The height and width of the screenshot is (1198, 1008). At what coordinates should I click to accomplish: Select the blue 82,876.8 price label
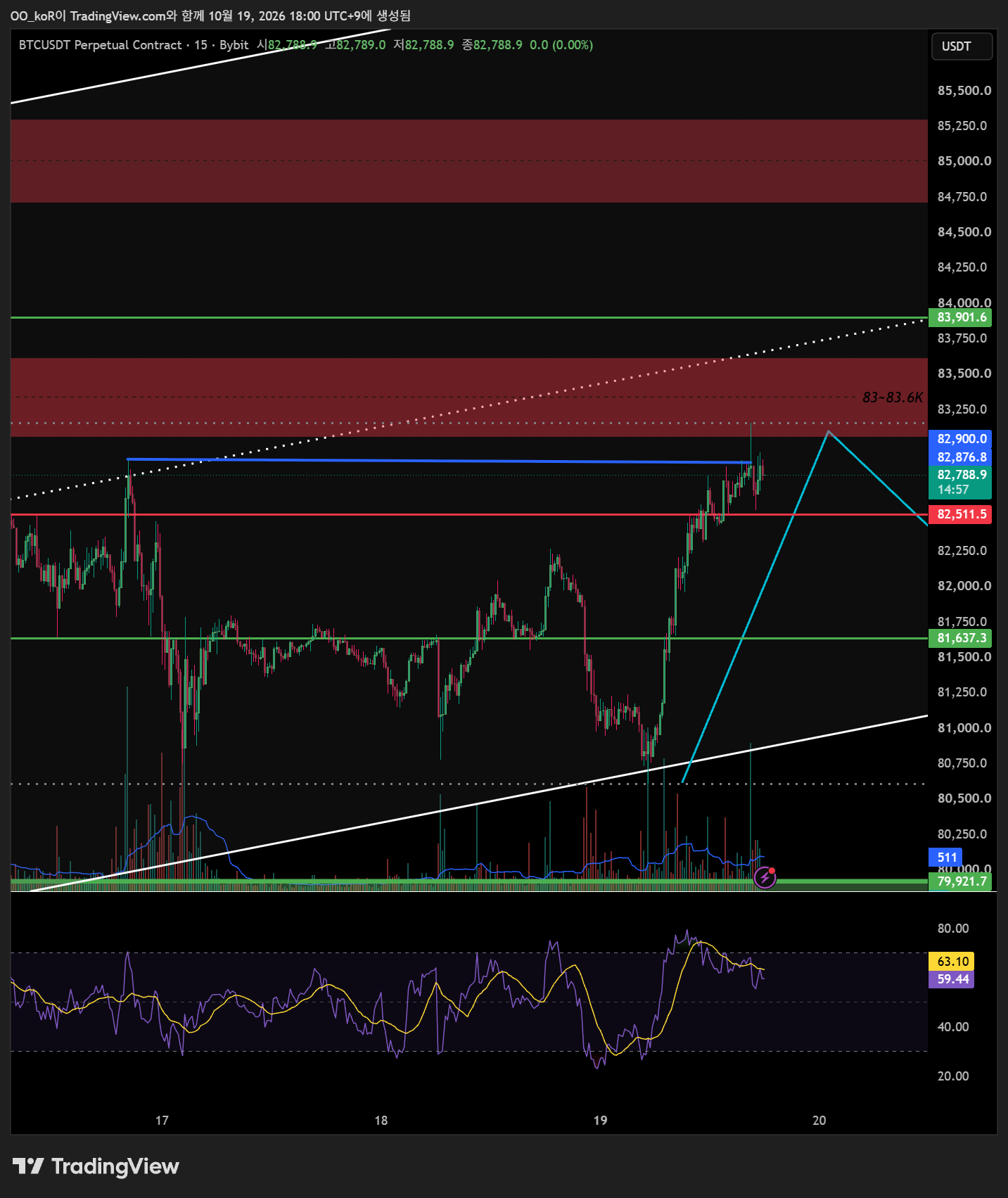961,457
